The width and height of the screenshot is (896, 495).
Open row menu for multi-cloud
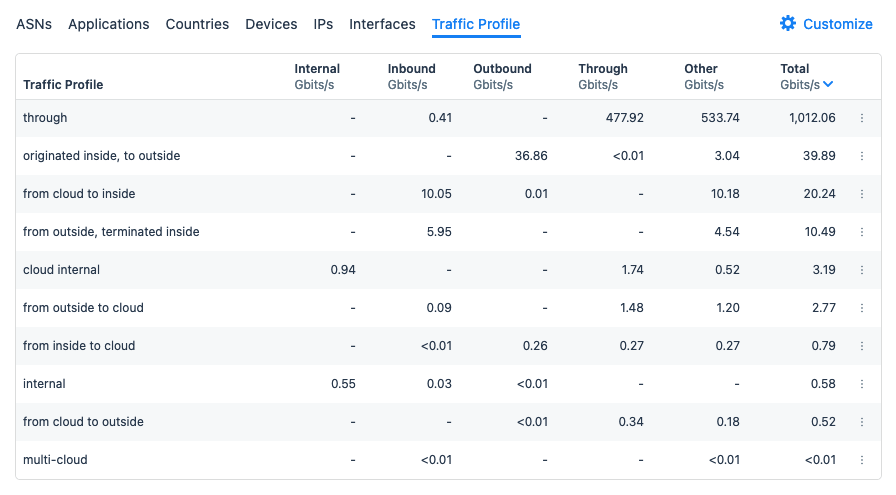[862, 460]
